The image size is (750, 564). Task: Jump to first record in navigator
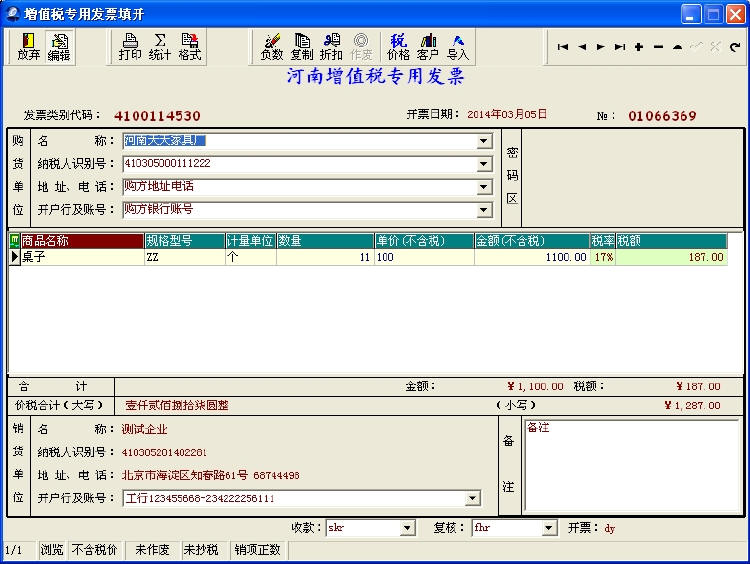(563, 47)
